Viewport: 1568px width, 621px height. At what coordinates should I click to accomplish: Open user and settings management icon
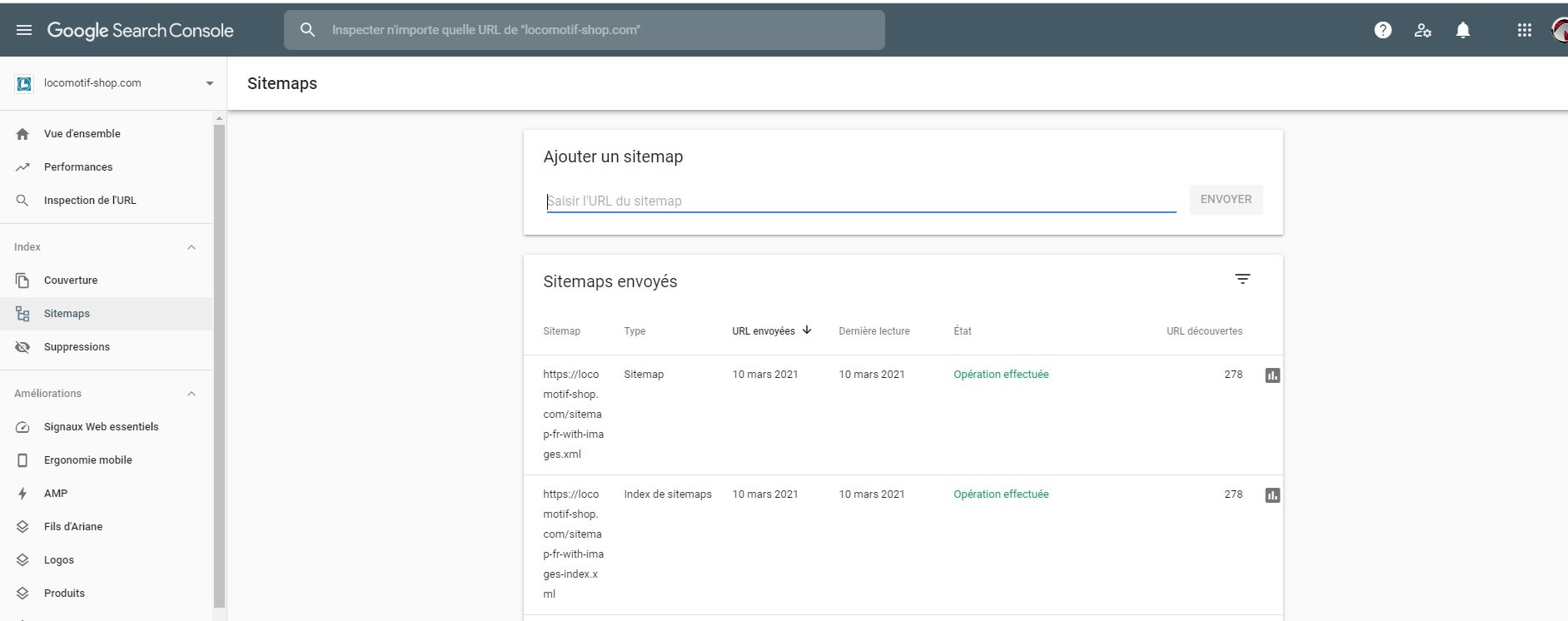point(1422,30)
